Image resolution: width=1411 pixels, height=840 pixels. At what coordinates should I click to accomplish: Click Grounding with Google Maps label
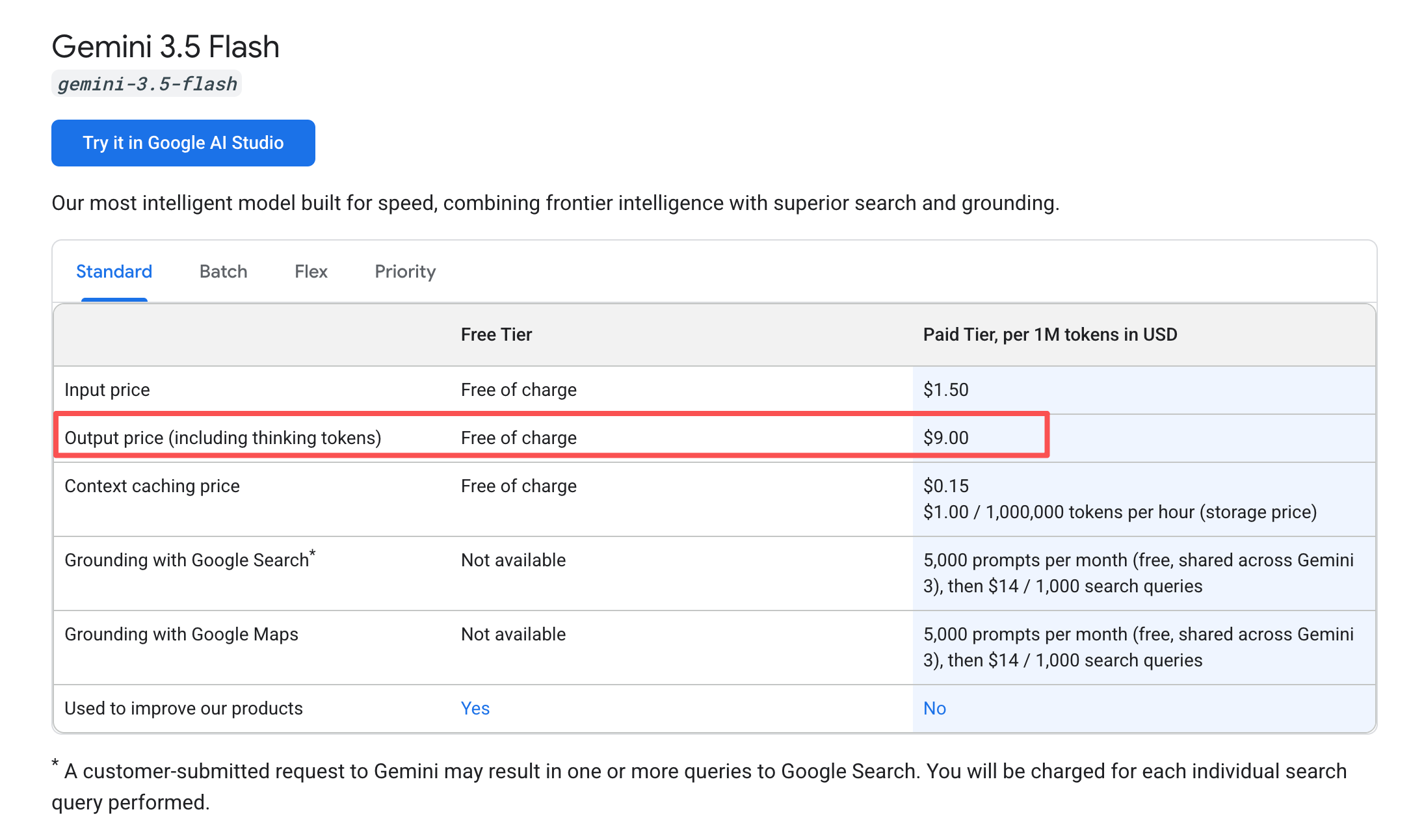point(181,634)
